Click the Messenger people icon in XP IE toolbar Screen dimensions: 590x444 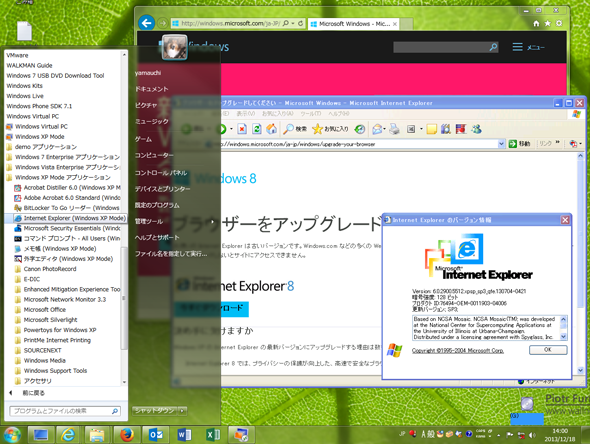(476, 129)
